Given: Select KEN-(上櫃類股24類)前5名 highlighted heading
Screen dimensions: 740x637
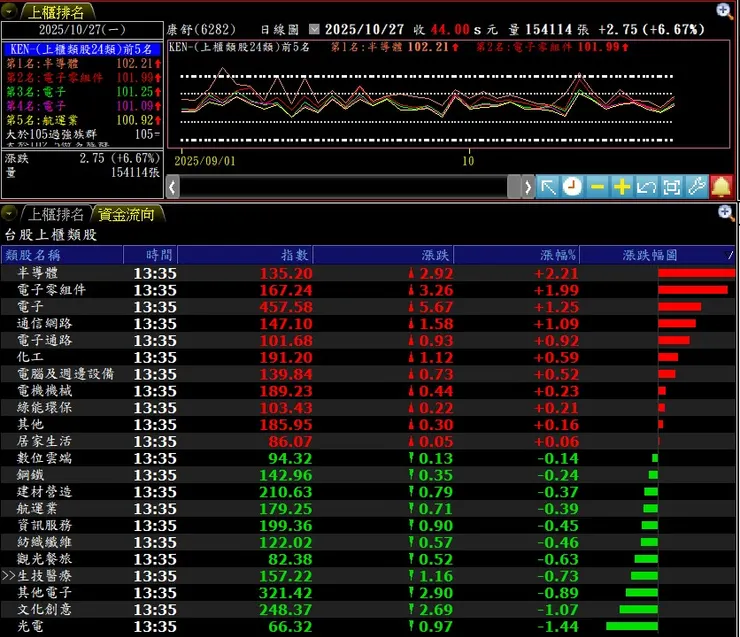Looking at the screenshot, I should pyautogui.click(x=82, y=49).
